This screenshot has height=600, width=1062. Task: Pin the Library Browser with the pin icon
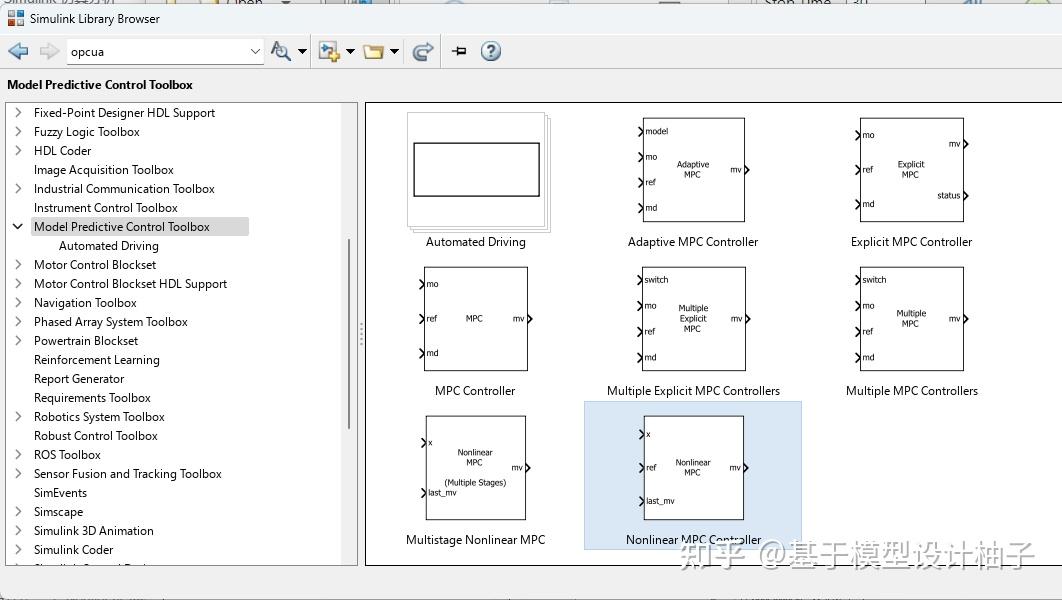tap(458, 51)
